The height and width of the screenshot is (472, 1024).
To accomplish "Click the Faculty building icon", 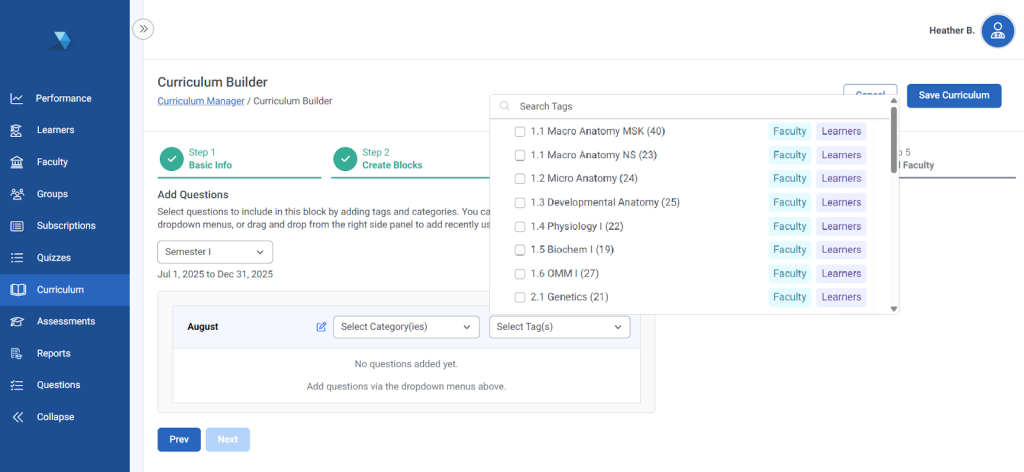I will point(17,162).
